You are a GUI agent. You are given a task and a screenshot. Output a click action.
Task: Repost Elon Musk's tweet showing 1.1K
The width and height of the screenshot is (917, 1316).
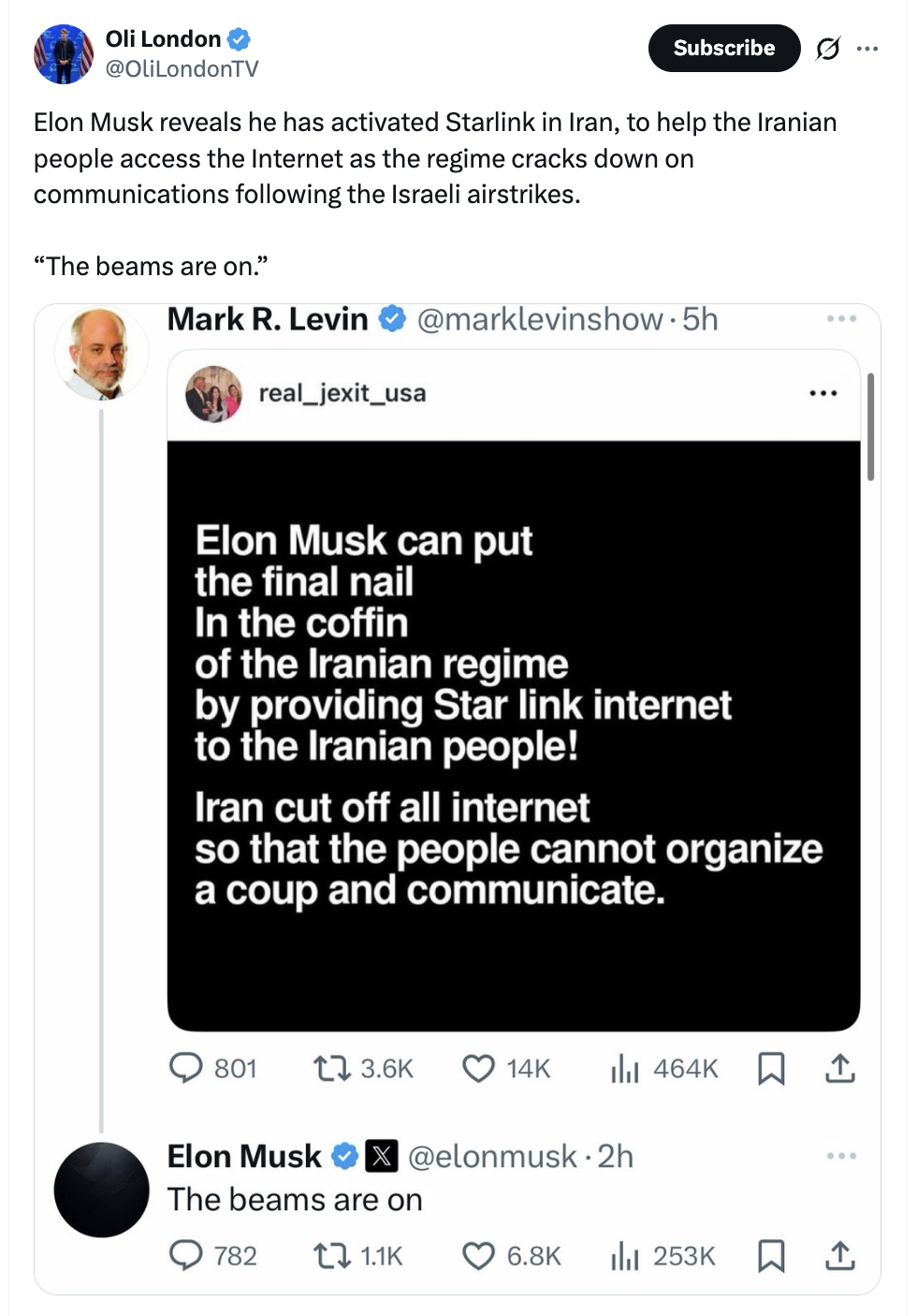click(331, 1255)
